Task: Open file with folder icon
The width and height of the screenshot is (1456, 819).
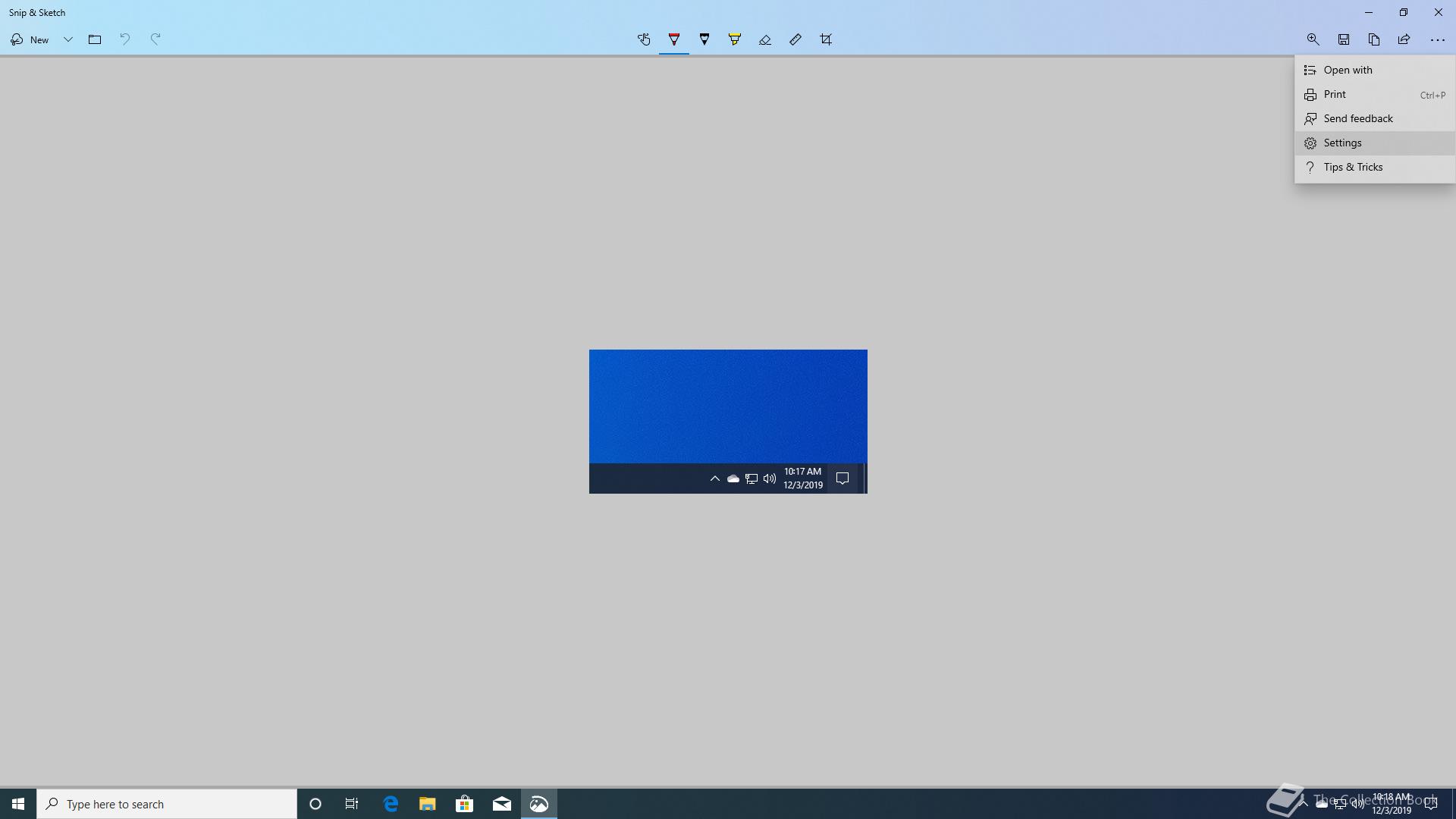Action: pyautogui.click(x=95, y=39)
